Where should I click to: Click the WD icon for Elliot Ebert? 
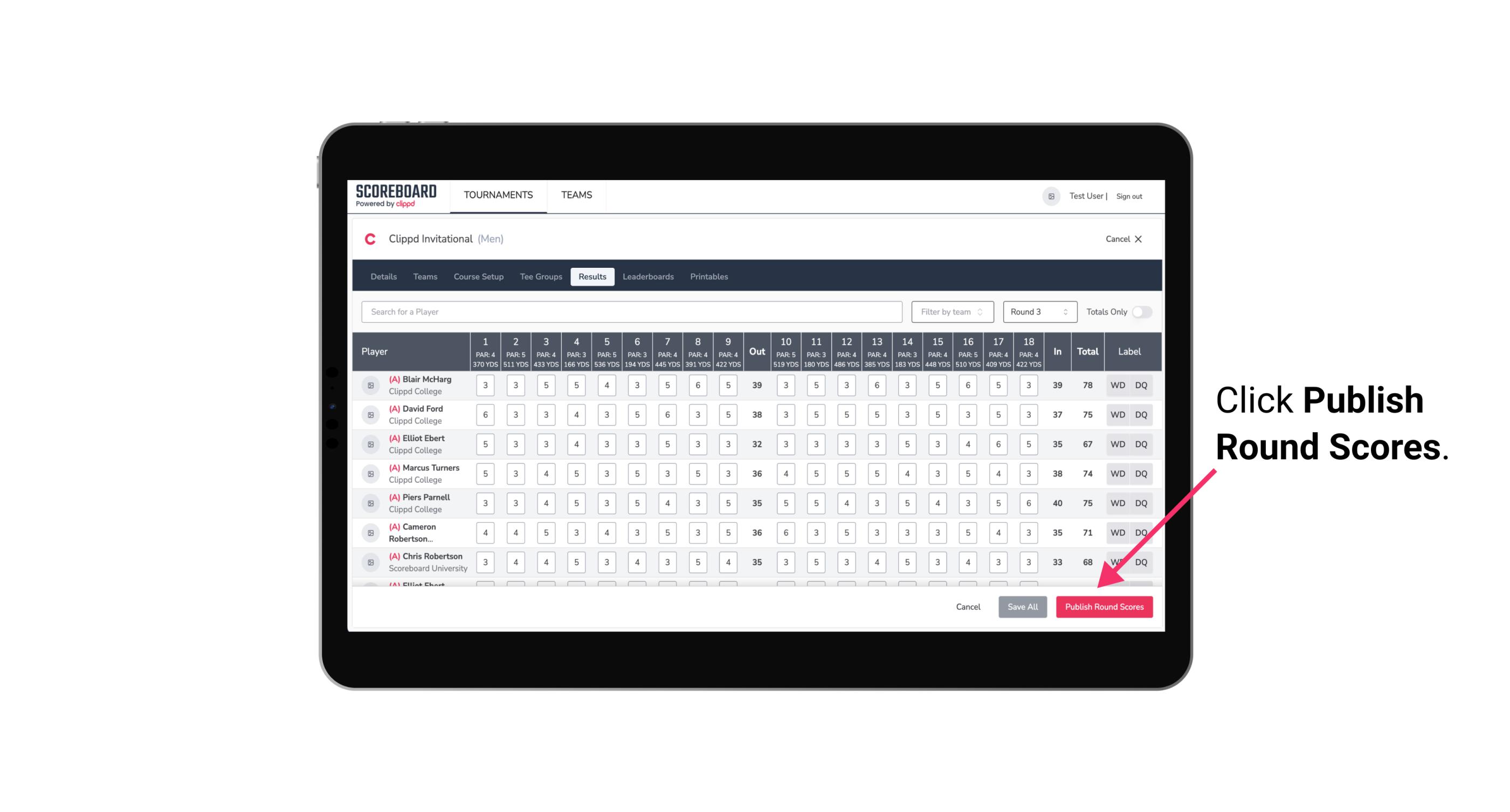[1118, 444]
